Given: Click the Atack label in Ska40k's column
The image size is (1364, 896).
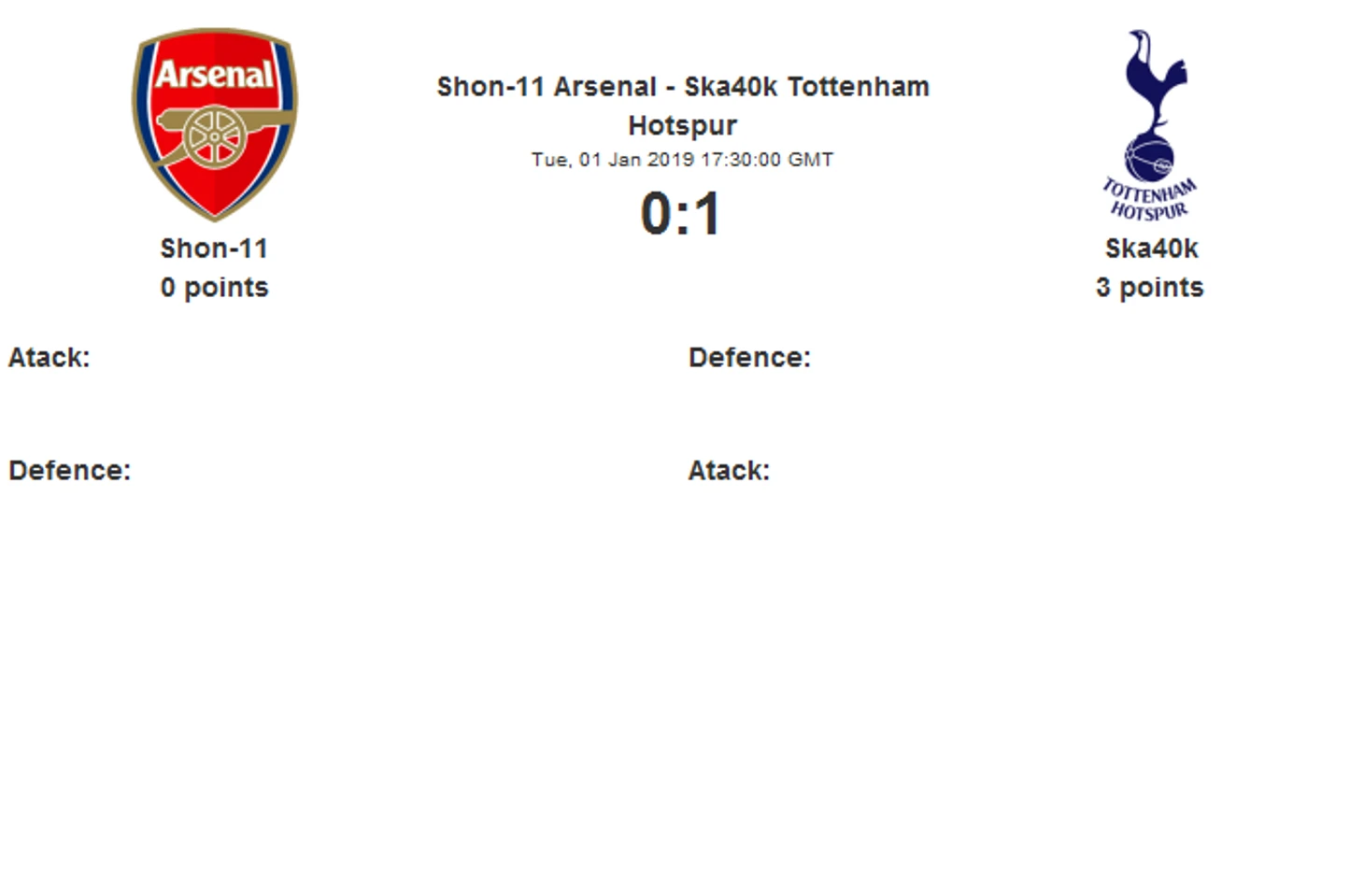Looking at the screenshot, I should [x=729, y=471].
